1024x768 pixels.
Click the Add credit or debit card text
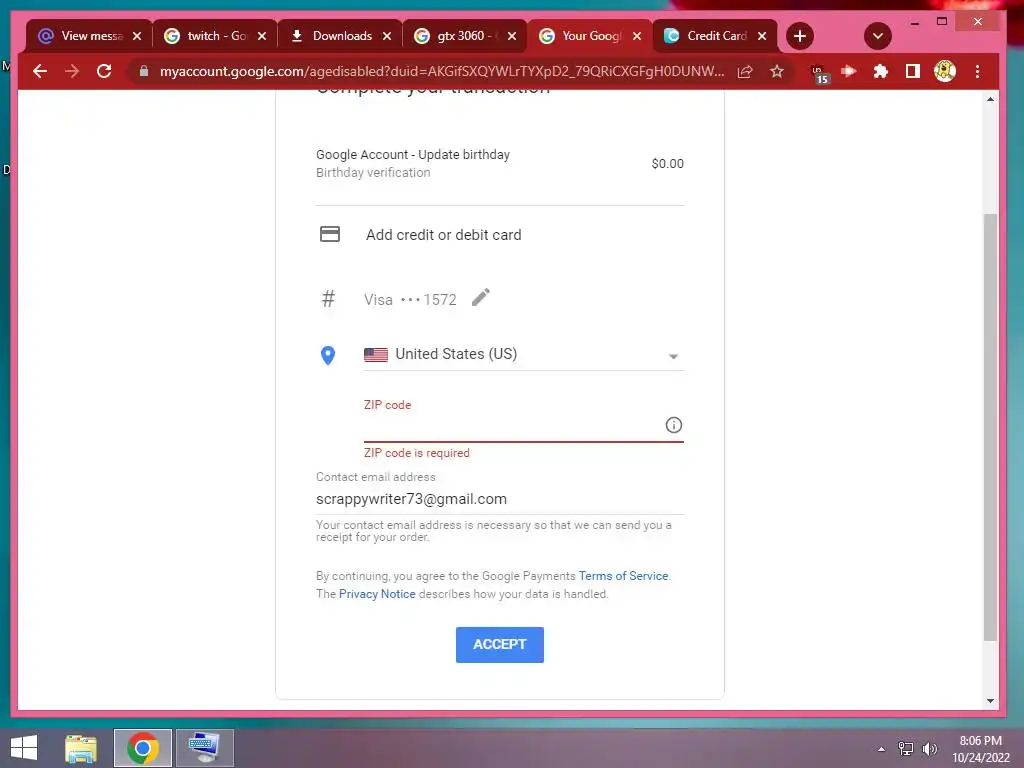443,234
